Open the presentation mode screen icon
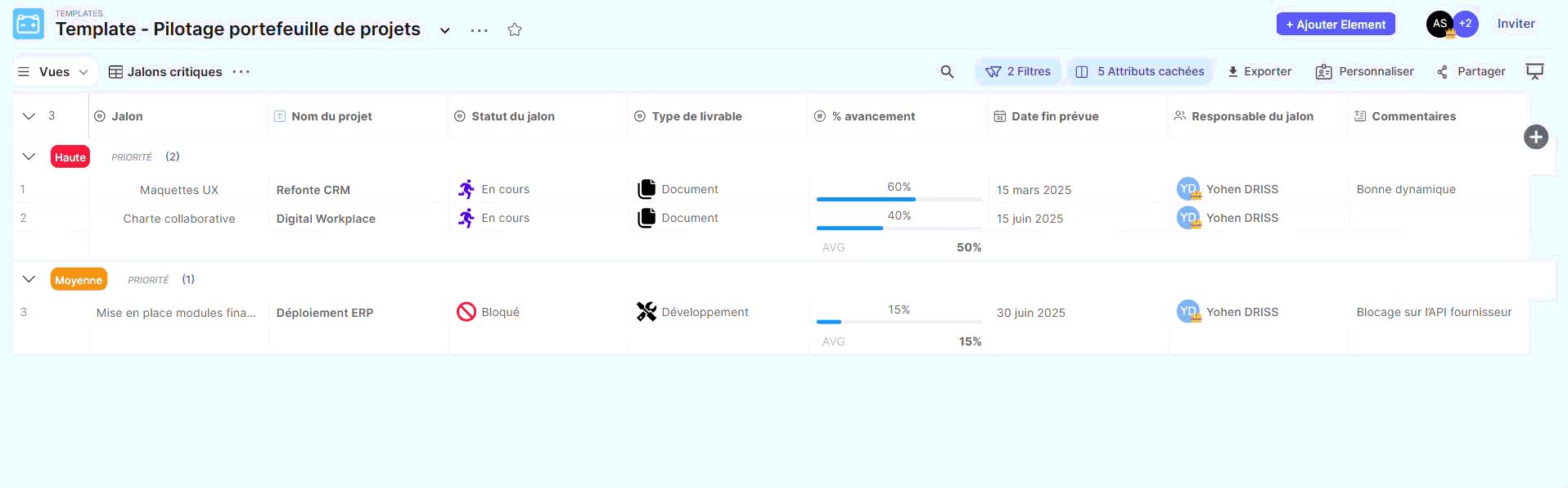The width and height of the screenshot is (1568, 488). (x=1534, y=72)
